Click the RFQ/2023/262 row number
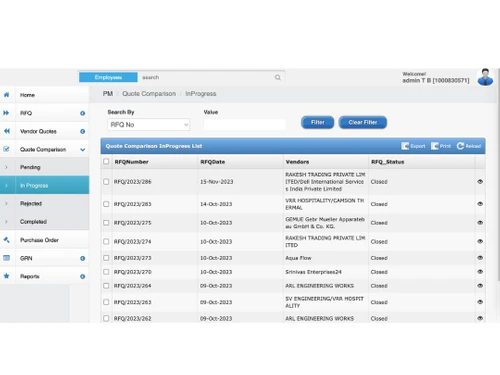This screenshot has height=375, width=500. [x=132, y=318]
